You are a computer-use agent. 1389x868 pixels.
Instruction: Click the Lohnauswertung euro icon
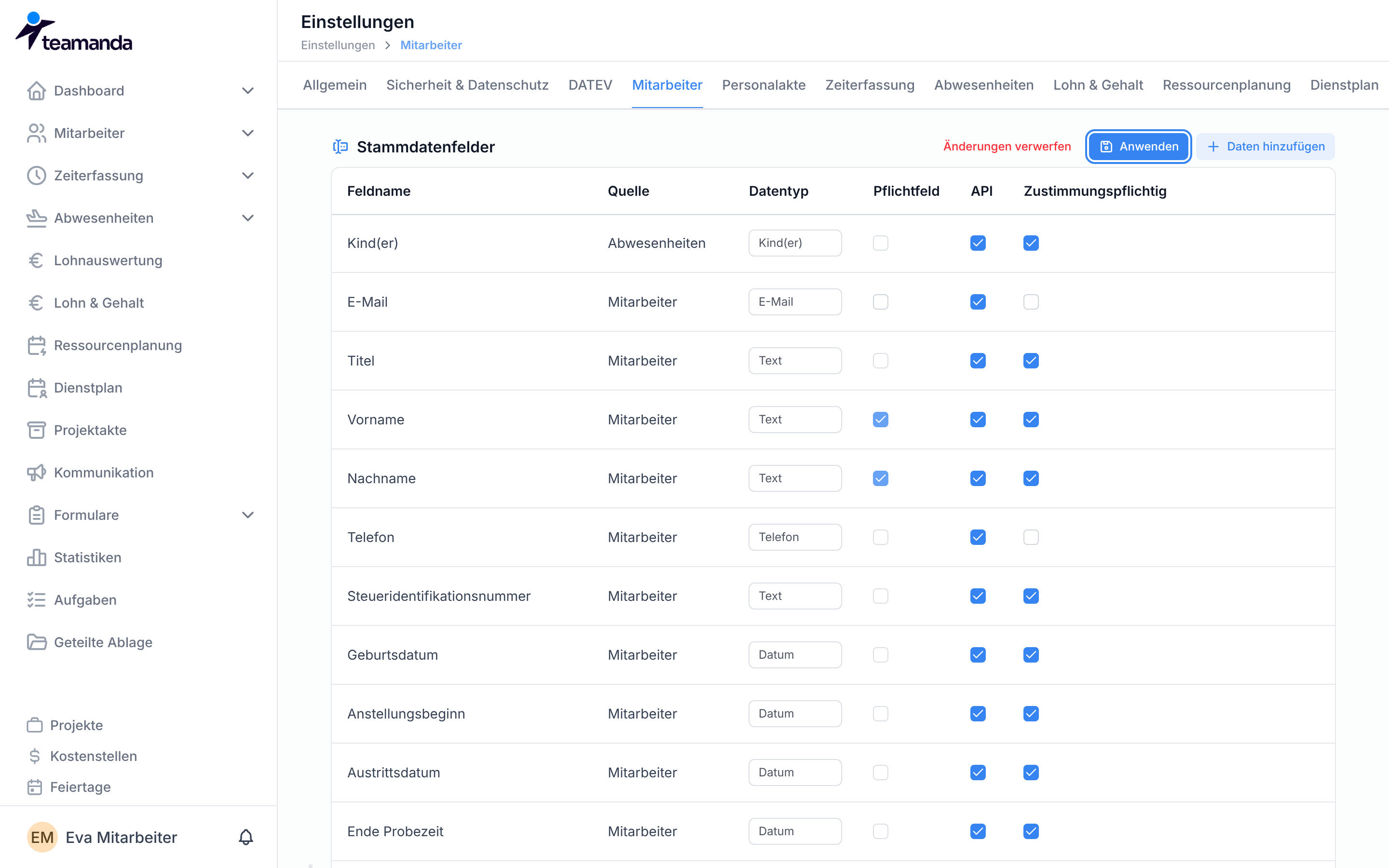point(37,260)
